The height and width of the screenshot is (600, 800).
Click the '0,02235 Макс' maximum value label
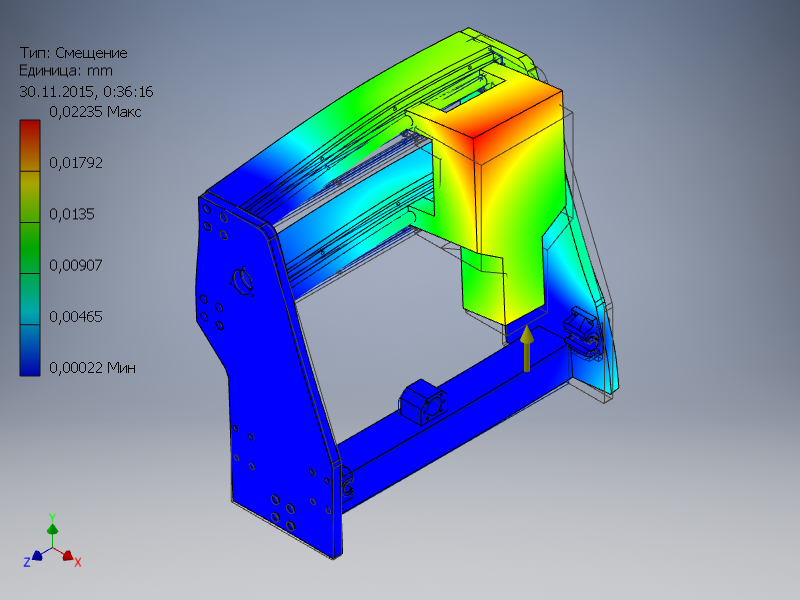(x=95, y=112)
